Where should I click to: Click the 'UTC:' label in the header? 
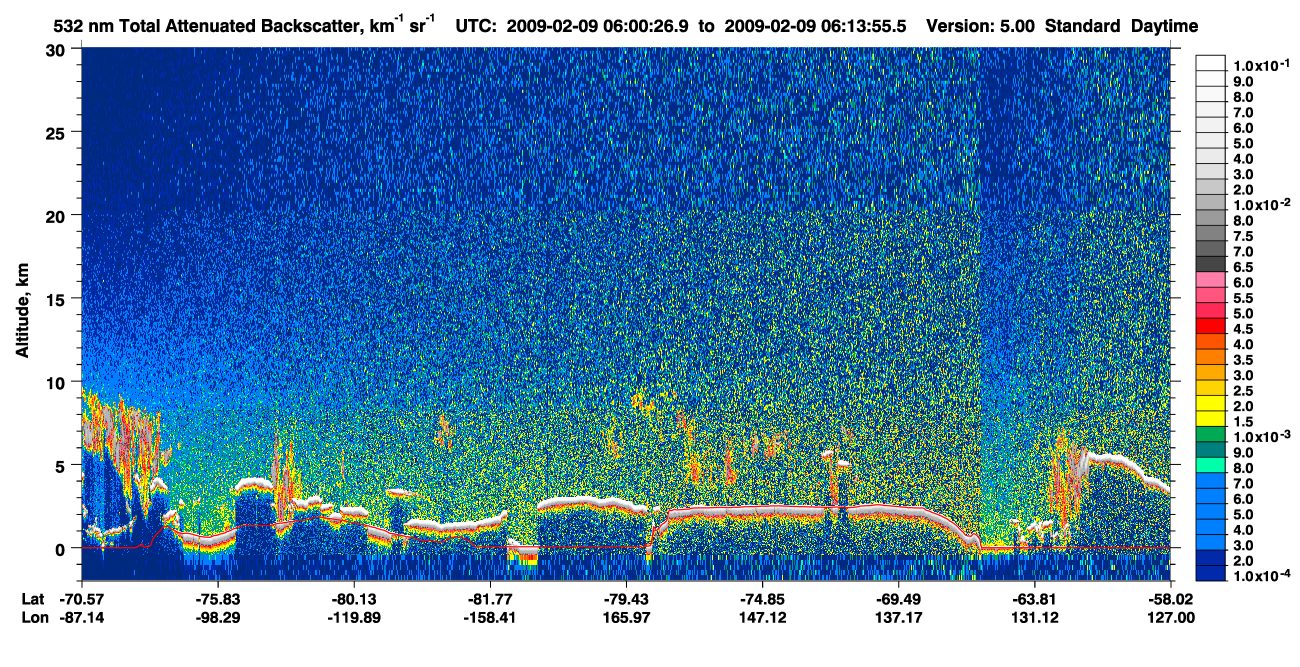tap(475, 27)
